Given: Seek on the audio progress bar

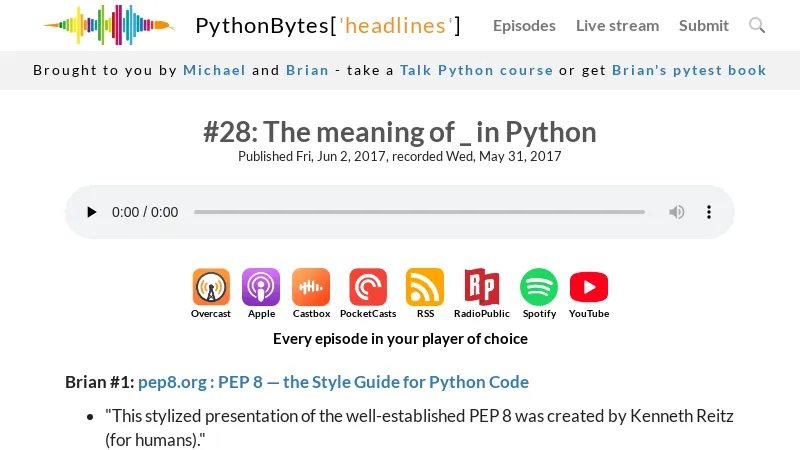Looking at the screenshot, I should (x=419, y=212).
